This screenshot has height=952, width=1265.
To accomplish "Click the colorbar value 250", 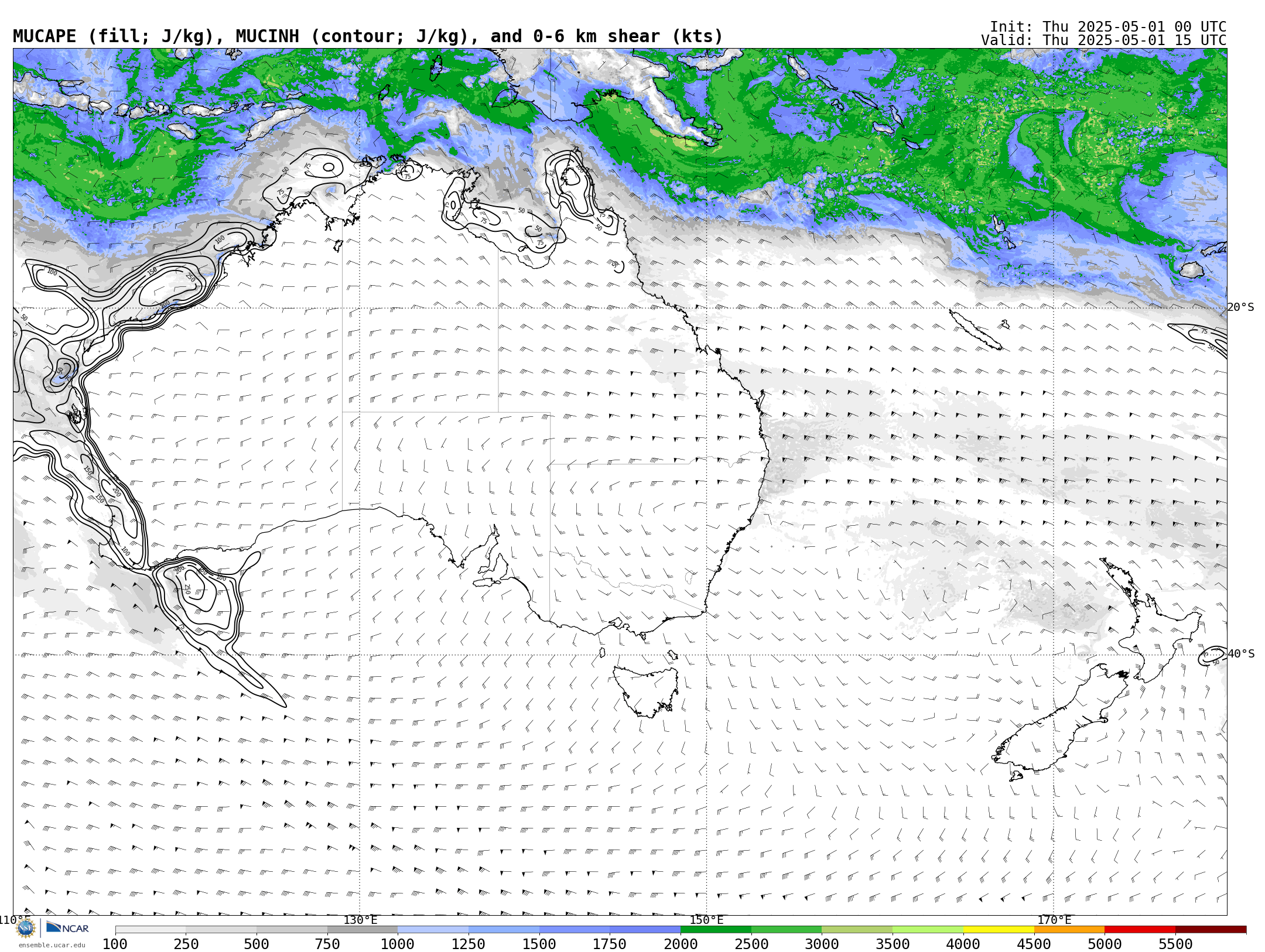I will [x=186, y=944].
